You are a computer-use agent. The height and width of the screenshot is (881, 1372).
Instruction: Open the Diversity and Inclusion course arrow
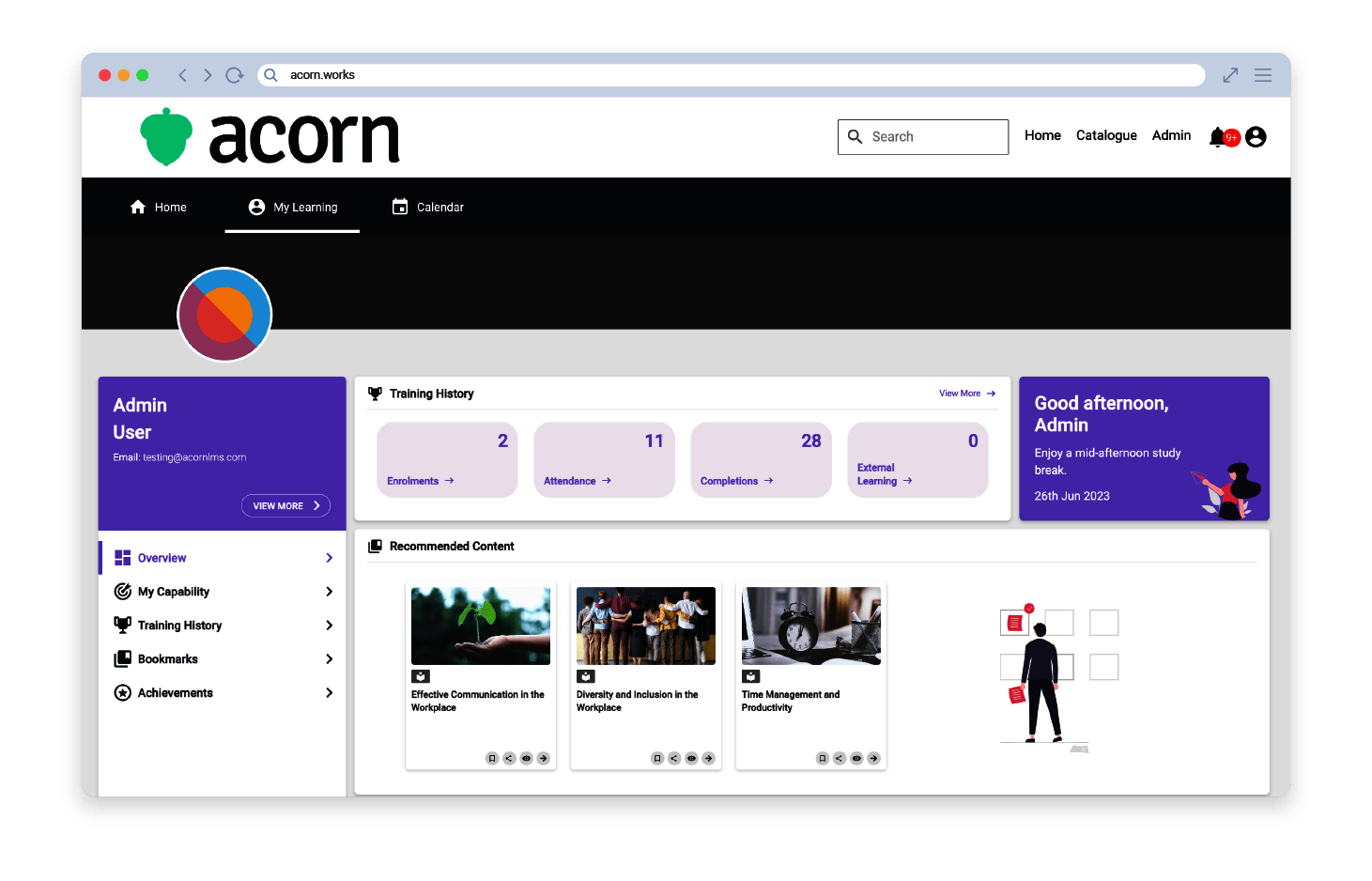pos(708,758)
